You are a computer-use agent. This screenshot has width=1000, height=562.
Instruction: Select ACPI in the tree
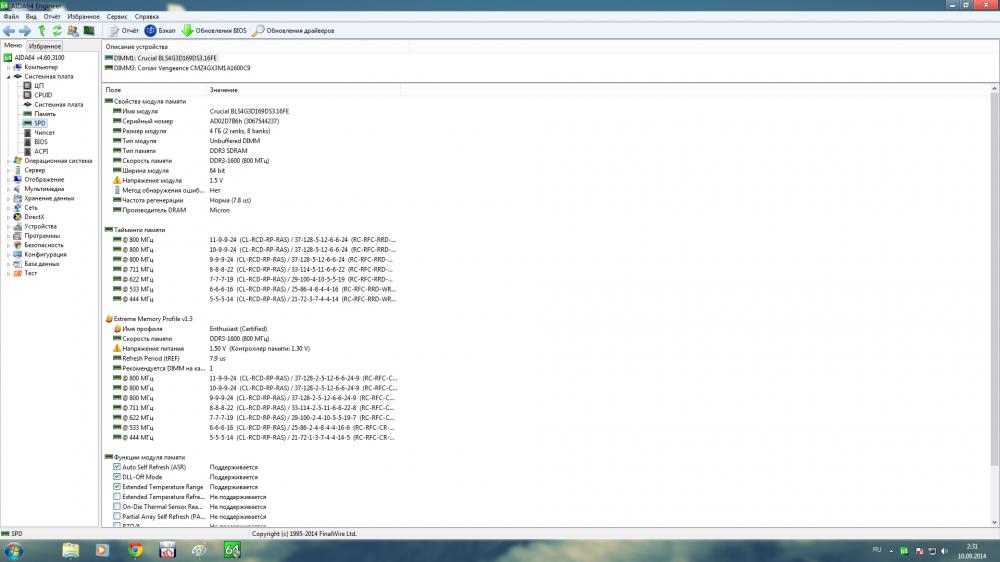click(x=41, y=151)
